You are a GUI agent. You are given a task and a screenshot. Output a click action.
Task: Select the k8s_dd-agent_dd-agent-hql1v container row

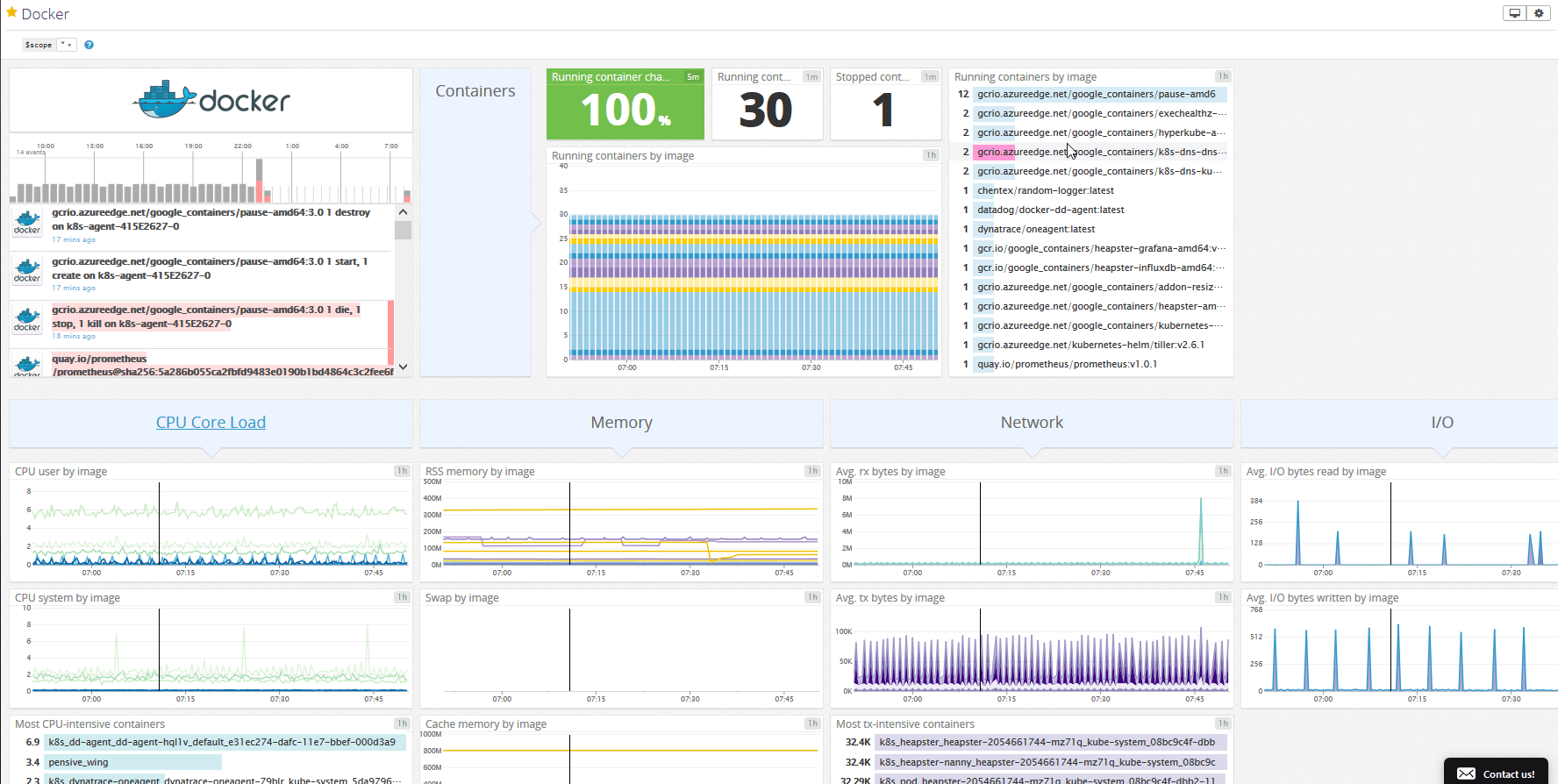click(x=209, y=742)
